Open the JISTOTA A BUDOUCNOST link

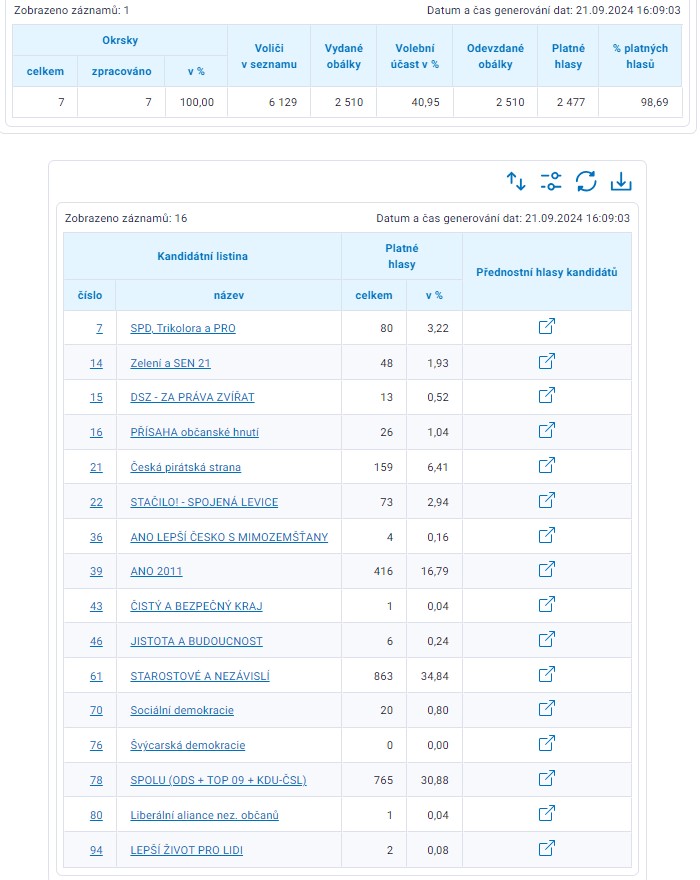point(196,641)
